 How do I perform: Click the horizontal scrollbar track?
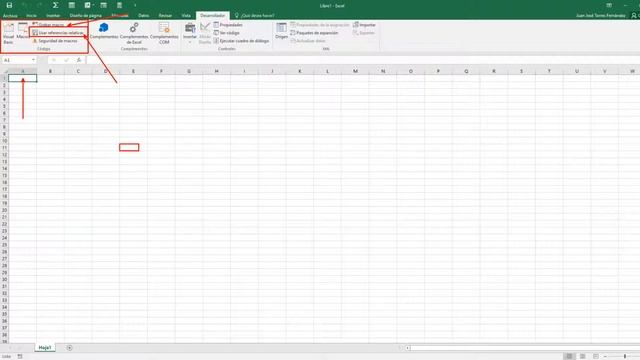pos(525,348)
